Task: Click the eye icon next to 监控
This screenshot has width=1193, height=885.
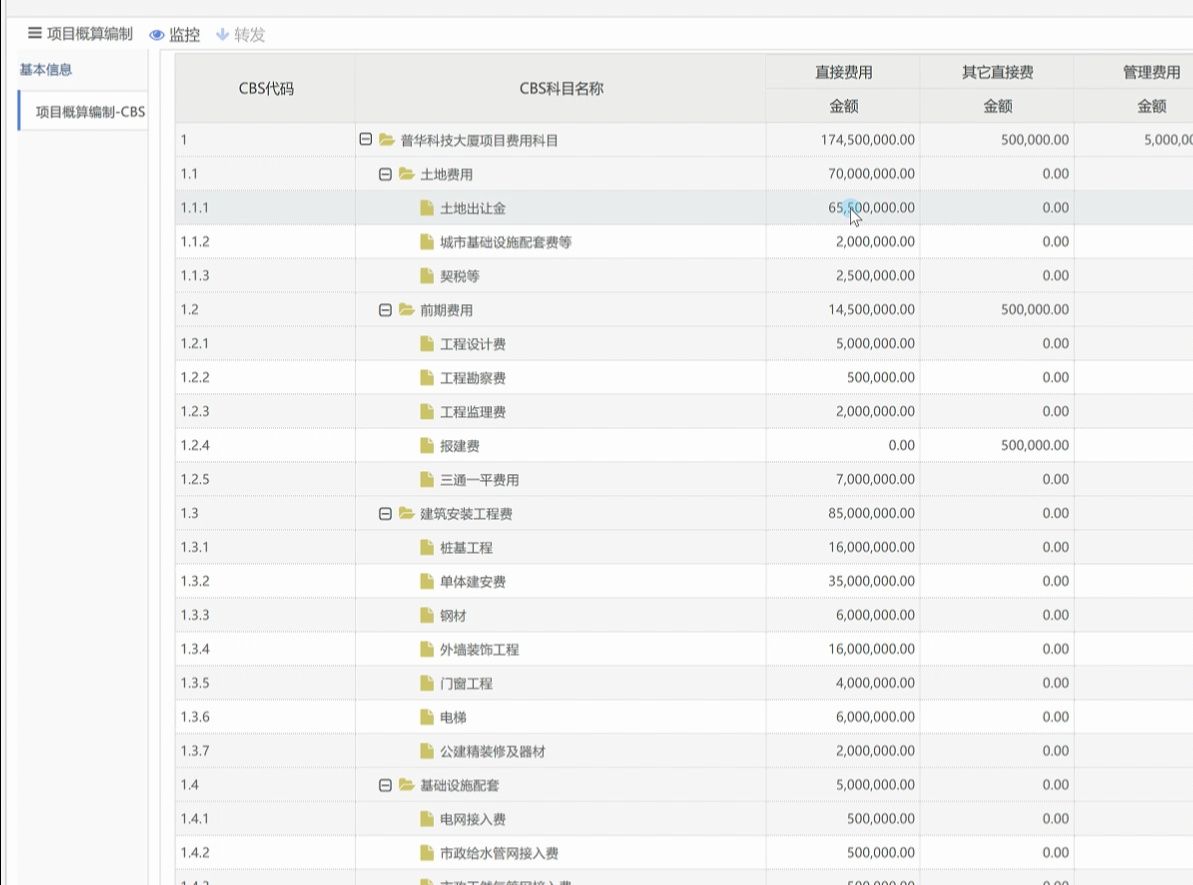Action: (x=157, y=34)
